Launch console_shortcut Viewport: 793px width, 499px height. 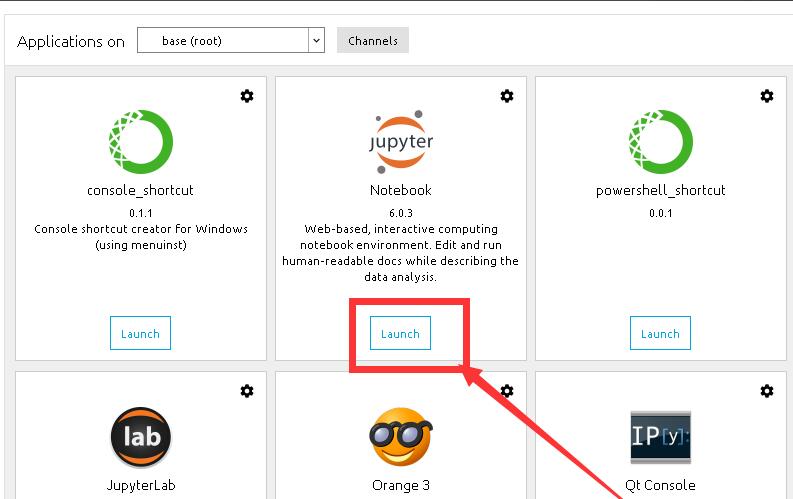pyautogui.click(x=141, y=333)
